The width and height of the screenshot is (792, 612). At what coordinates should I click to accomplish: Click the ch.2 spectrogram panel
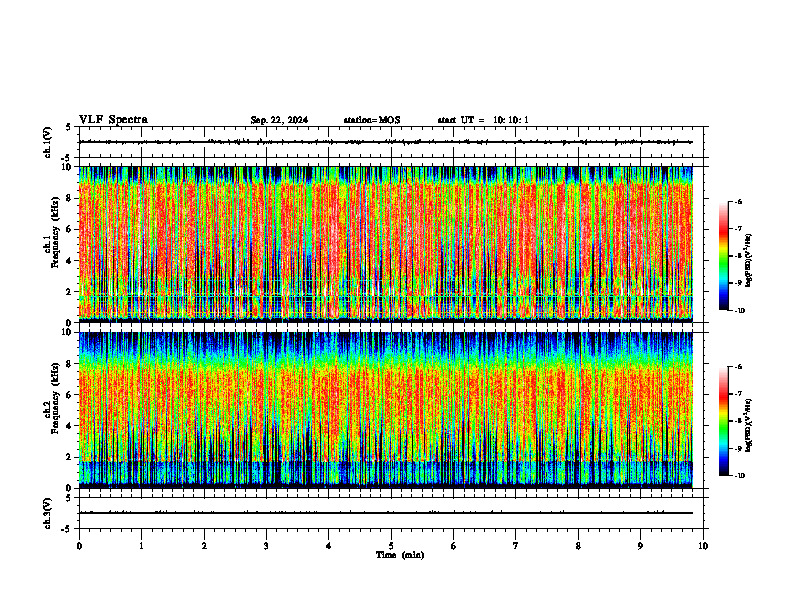(386, 409)
